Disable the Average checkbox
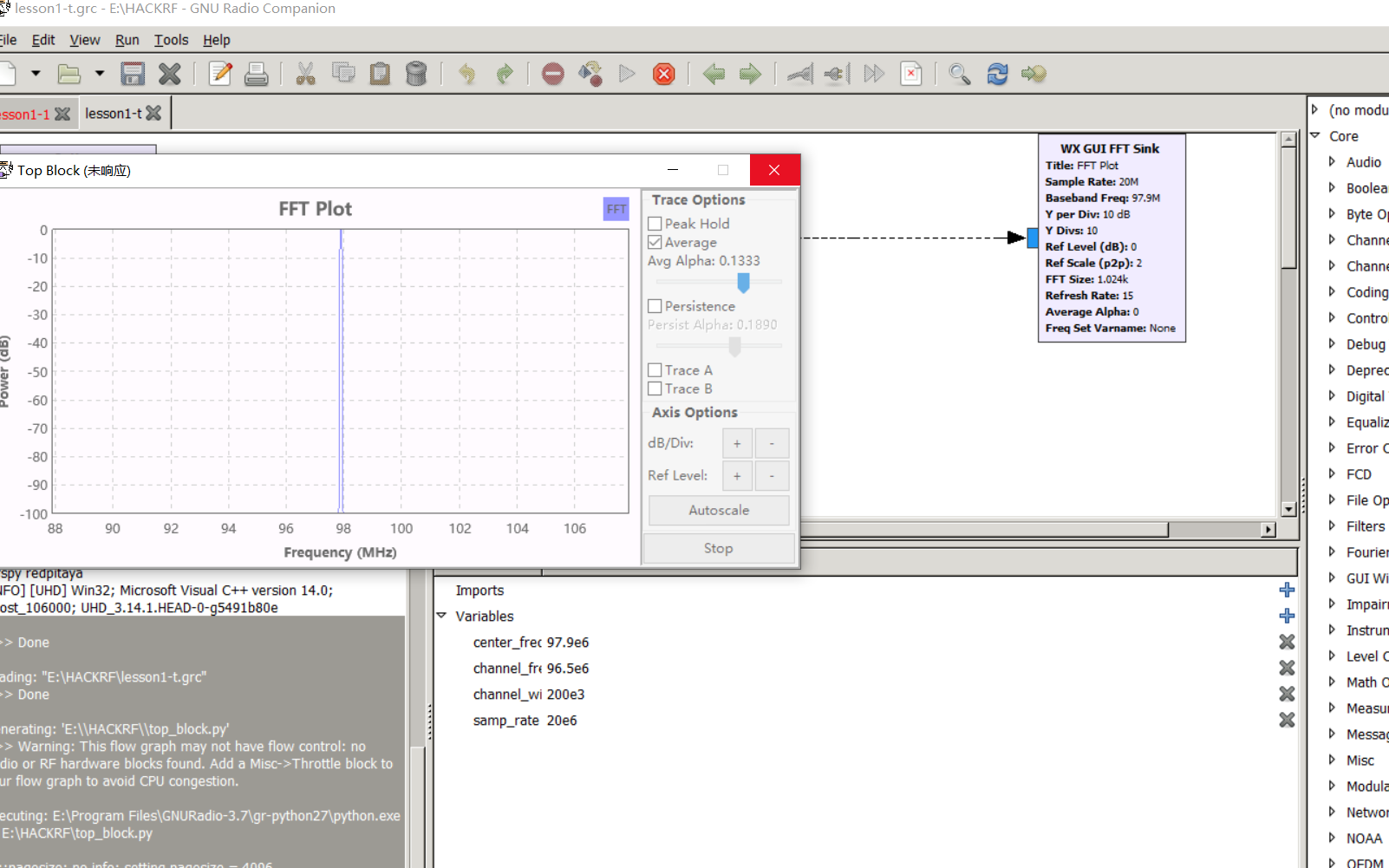 [655, 242]
